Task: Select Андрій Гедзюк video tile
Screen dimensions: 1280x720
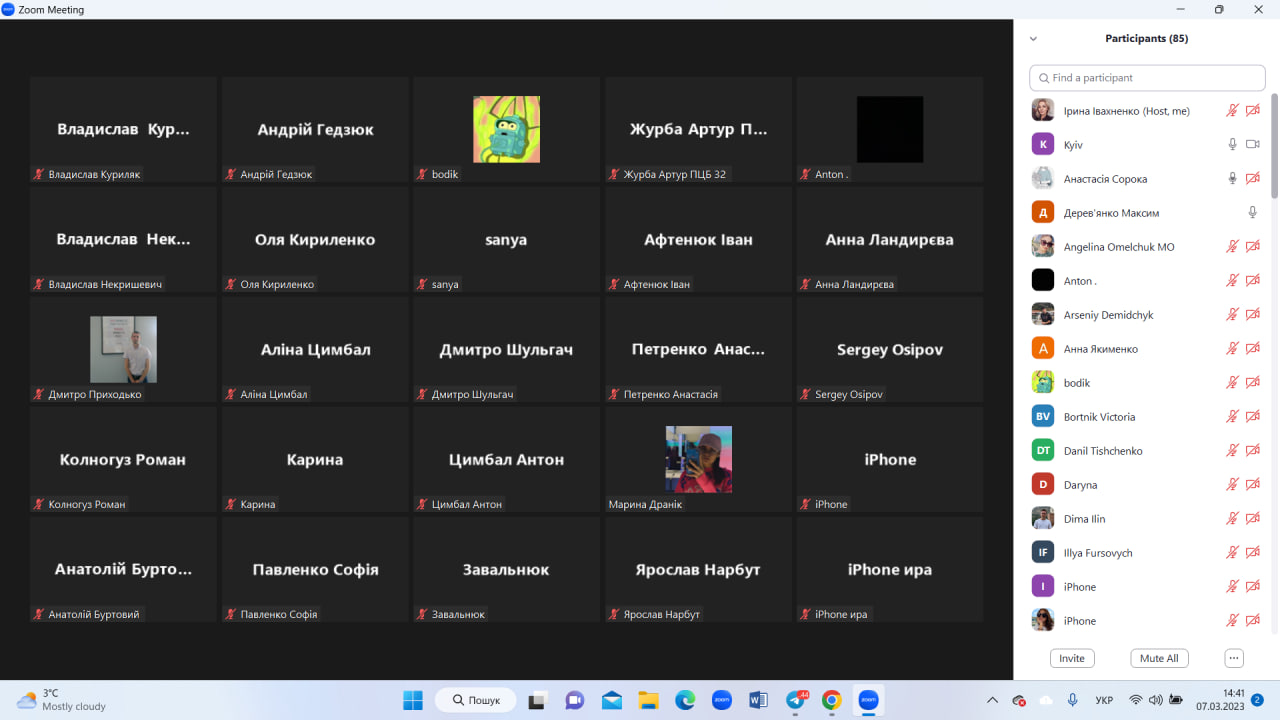Action: [315, 130]
